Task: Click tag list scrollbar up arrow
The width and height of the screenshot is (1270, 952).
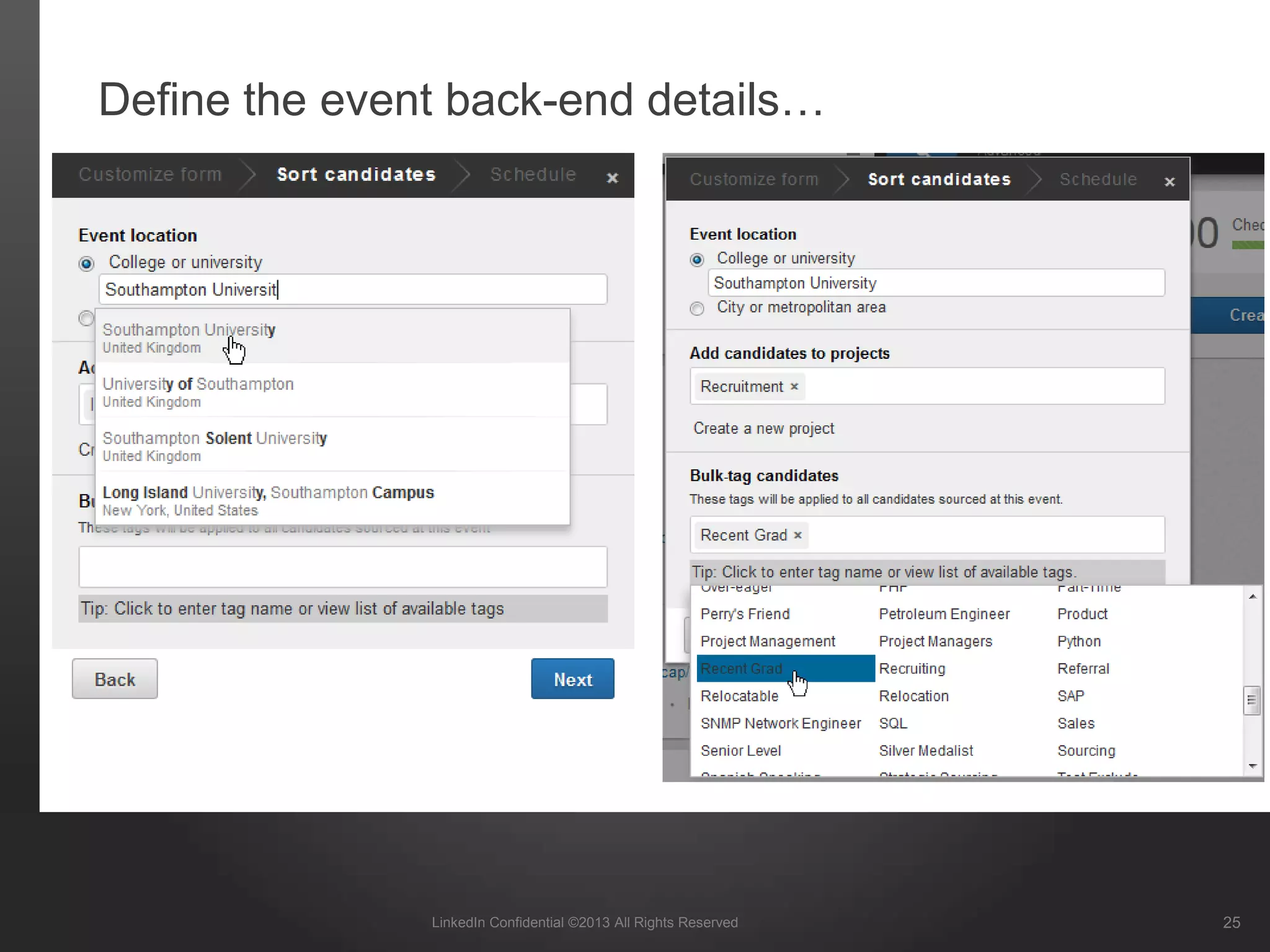Action: click(1252, 596)
